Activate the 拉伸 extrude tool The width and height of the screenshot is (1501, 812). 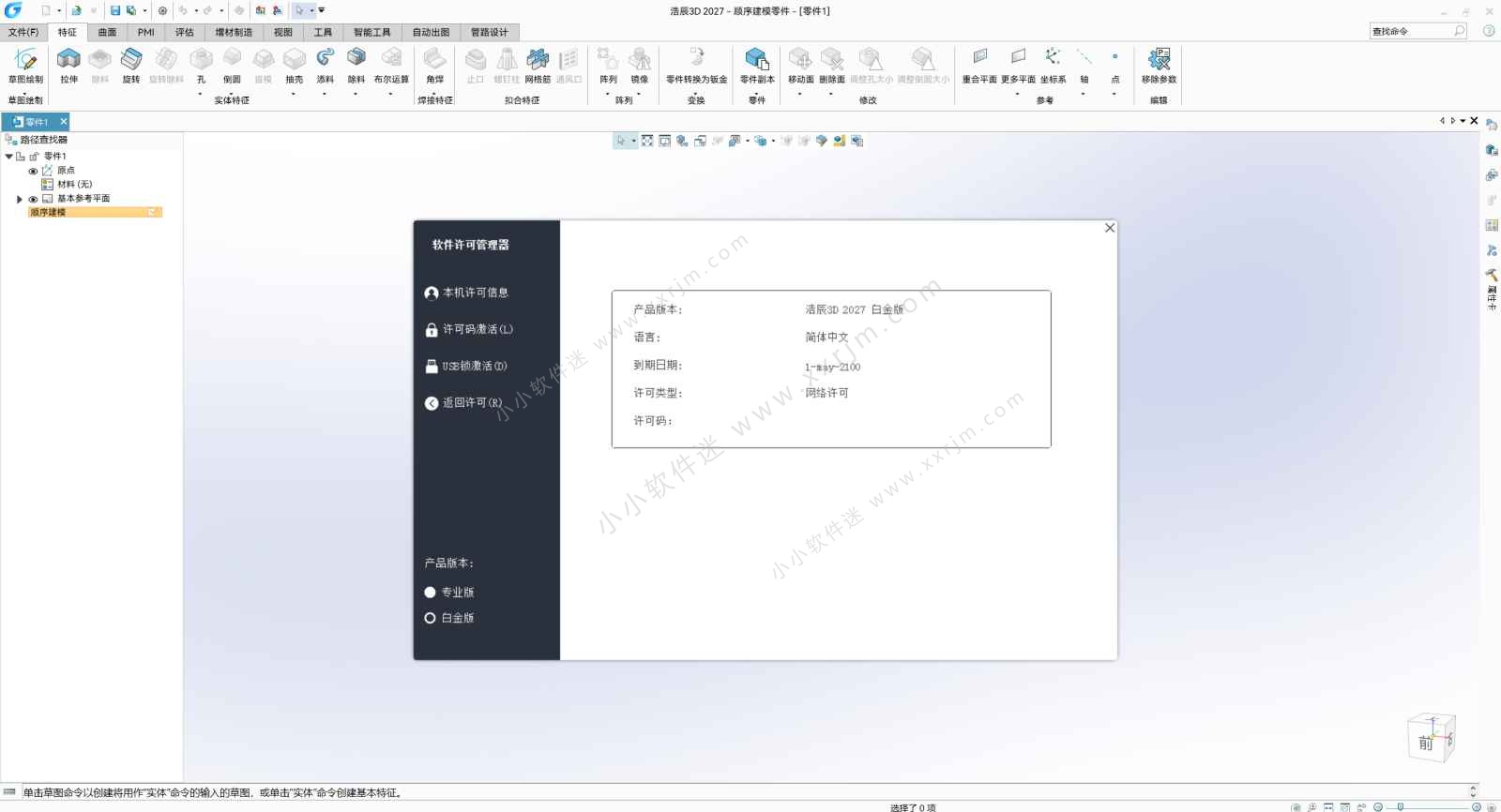click(68, 65)
